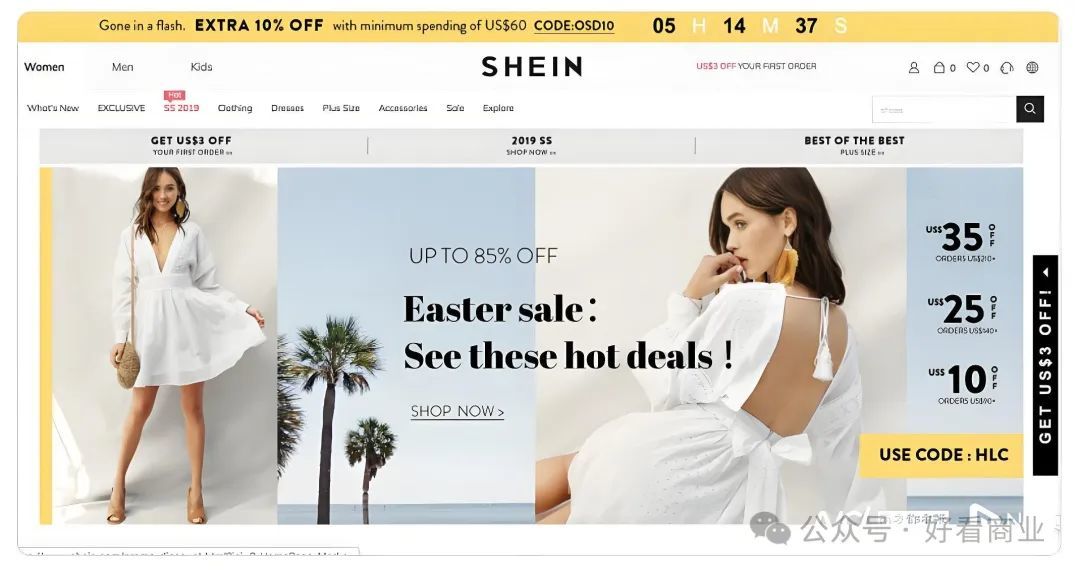
Task: Click the CODE:OSD10 promo link
Action: coord(574,26)
